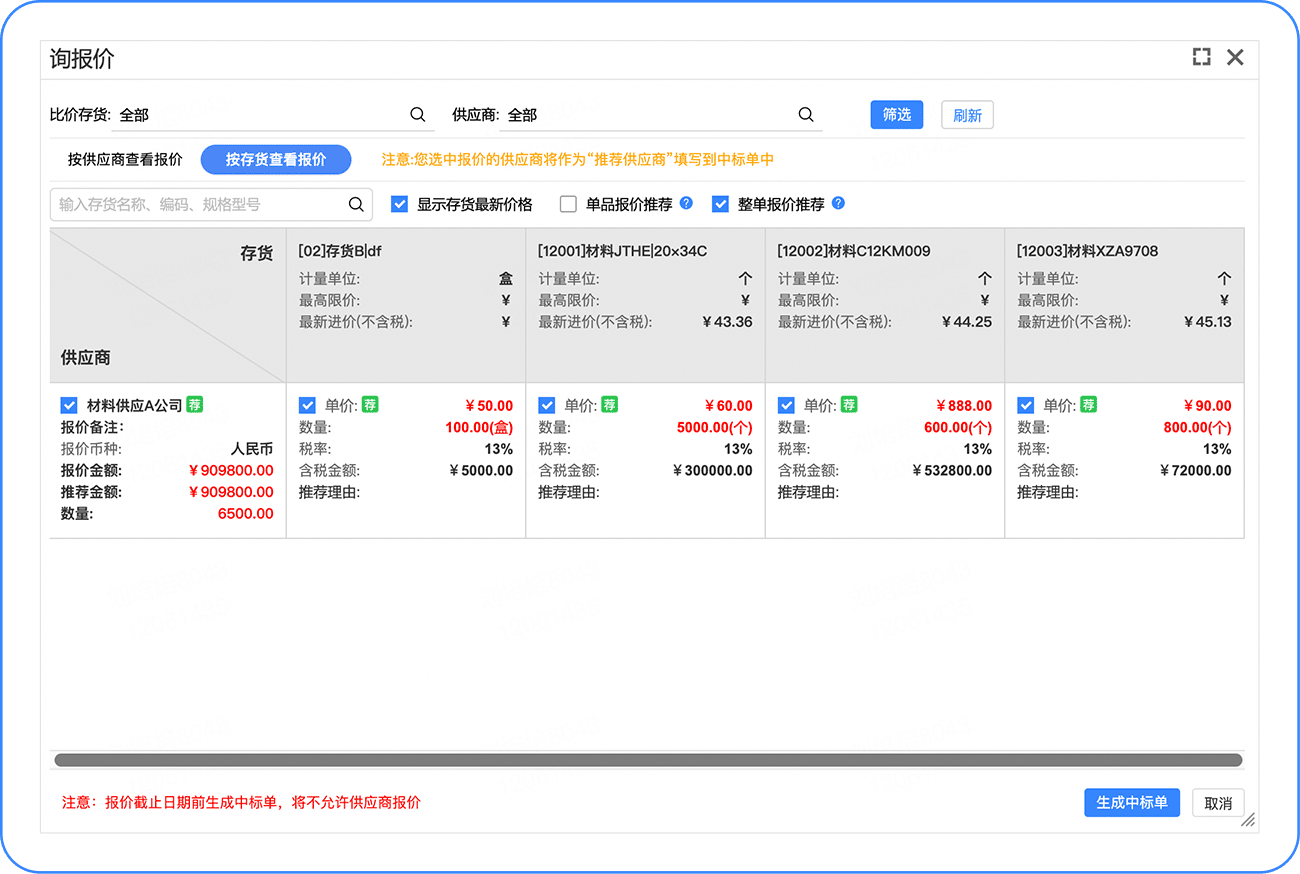Screen dimensions: 1300x874
Task: Toggle the 整单报价推荐 checkbox
Action: pyautogui.click(x=720, y=204)
